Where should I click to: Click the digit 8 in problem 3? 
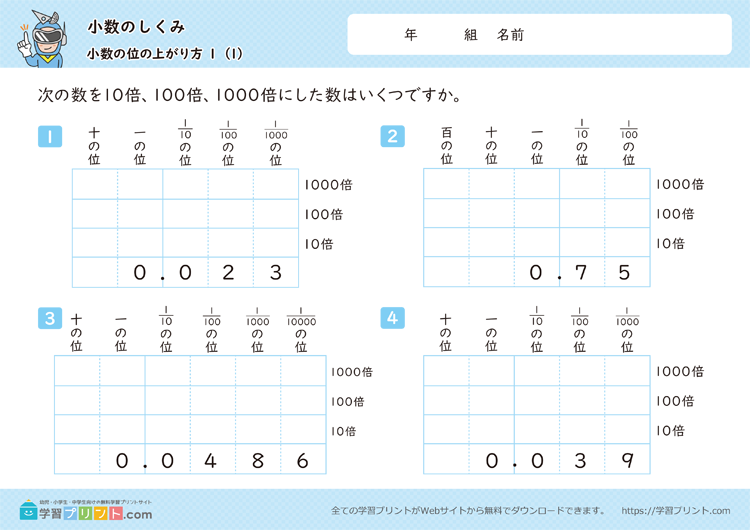tap(257, 461)
